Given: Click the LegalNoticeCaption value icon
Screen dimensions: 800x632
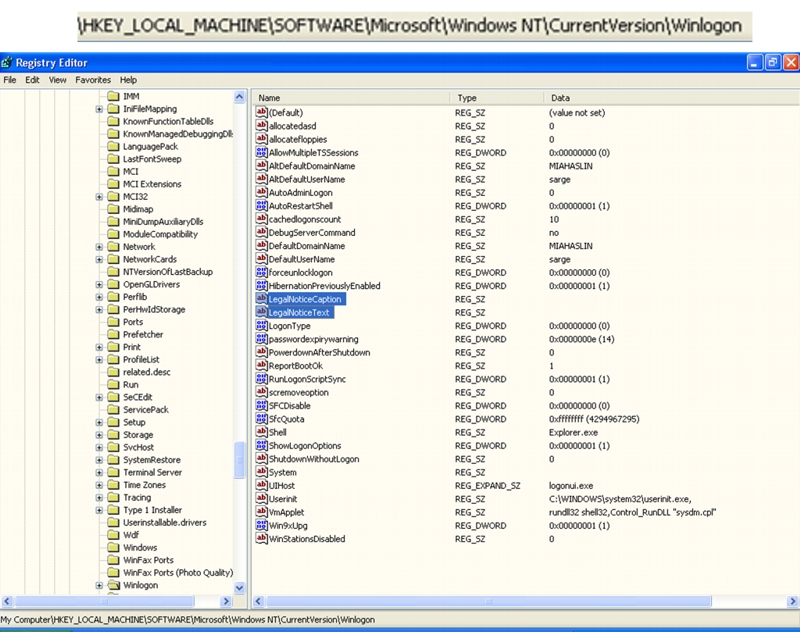Looking at the screenshot, I should tap(261, 298).
